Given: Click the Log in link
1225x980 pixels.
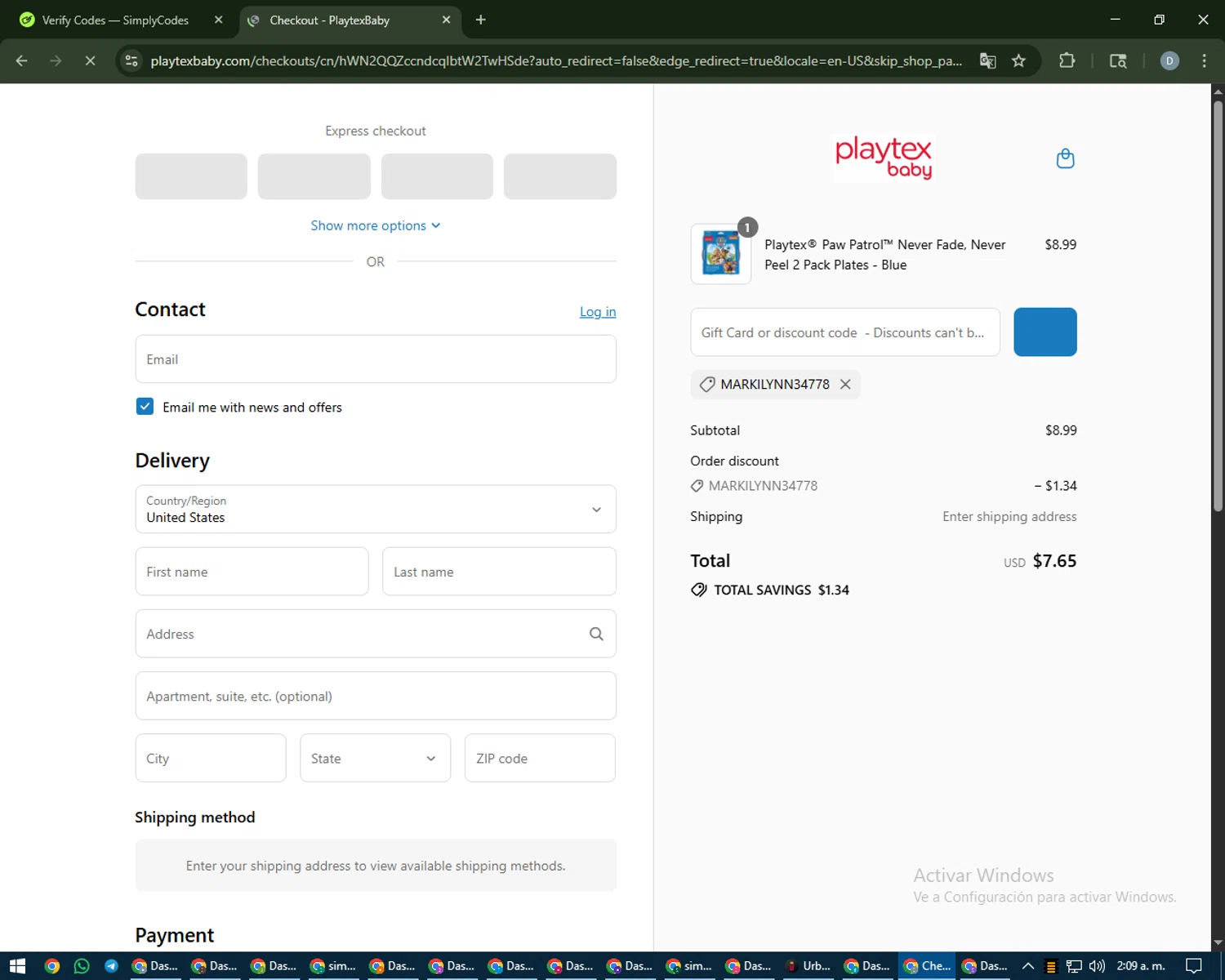Looking at the screenshot, I should [597, 312].
